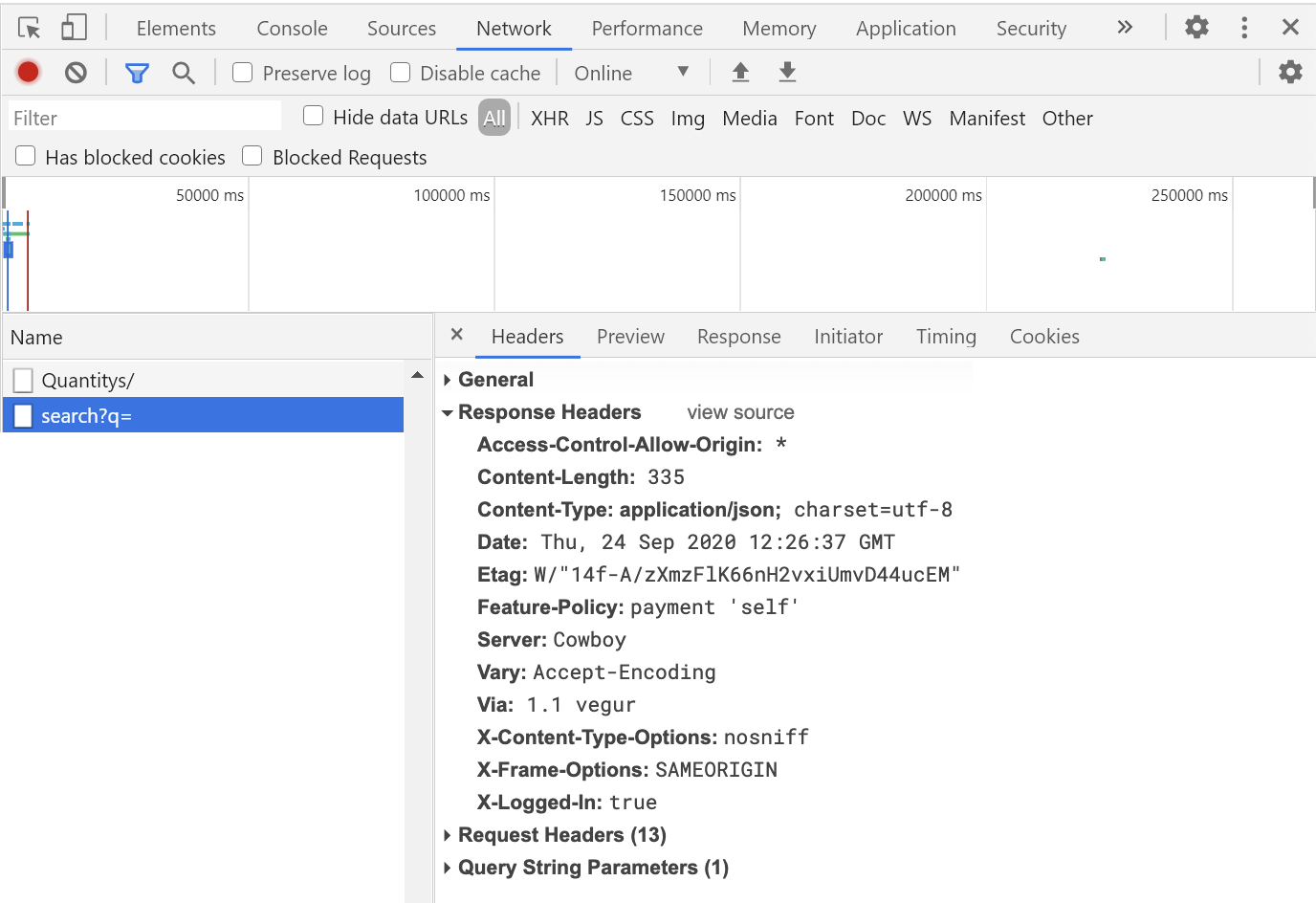Import a HAR file
Screen dimensions: 1316x903
click(x=740, y=72)
